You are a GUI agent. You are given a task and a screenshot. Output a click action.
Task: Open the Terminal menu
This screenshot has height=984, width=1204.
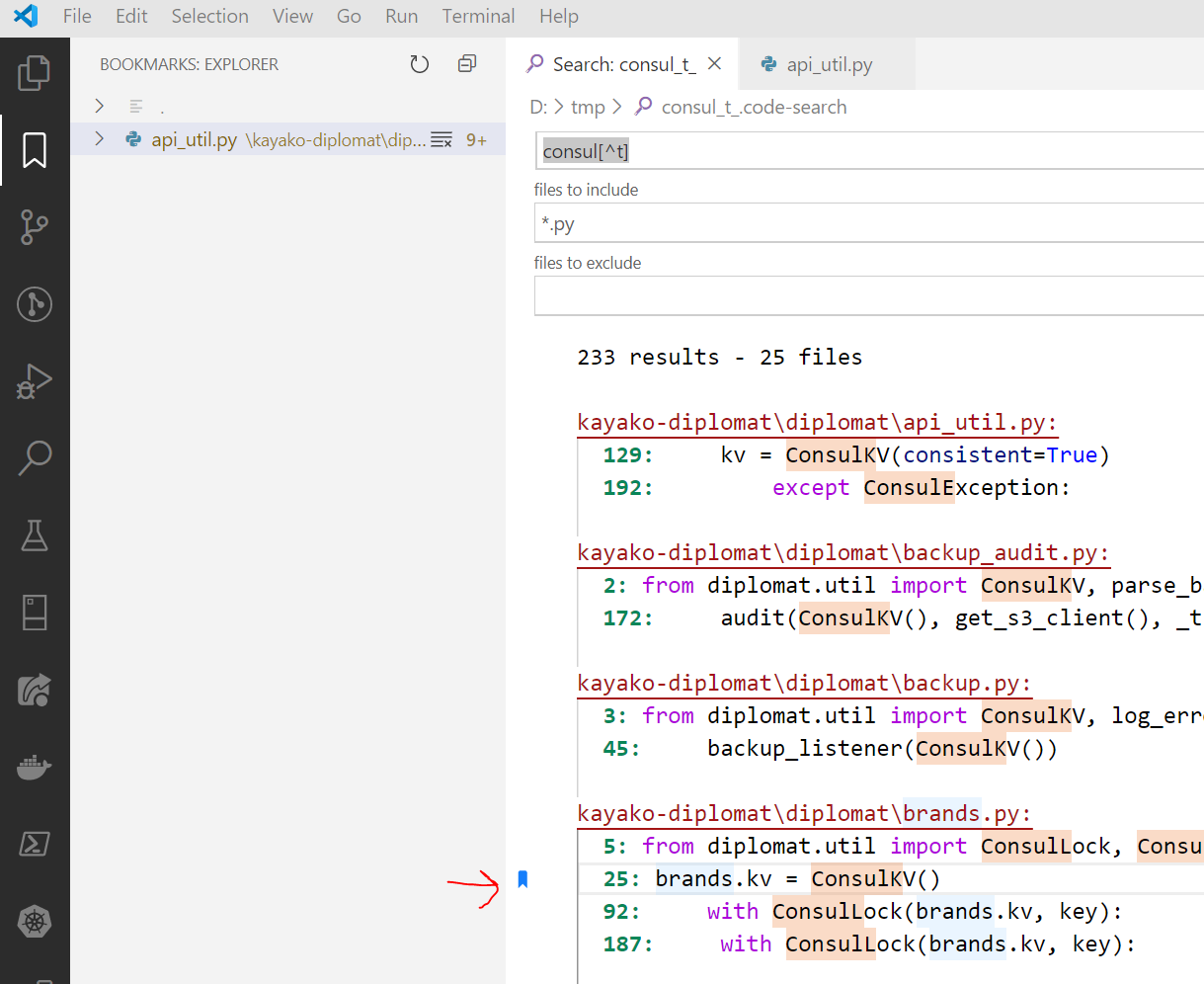478,16
